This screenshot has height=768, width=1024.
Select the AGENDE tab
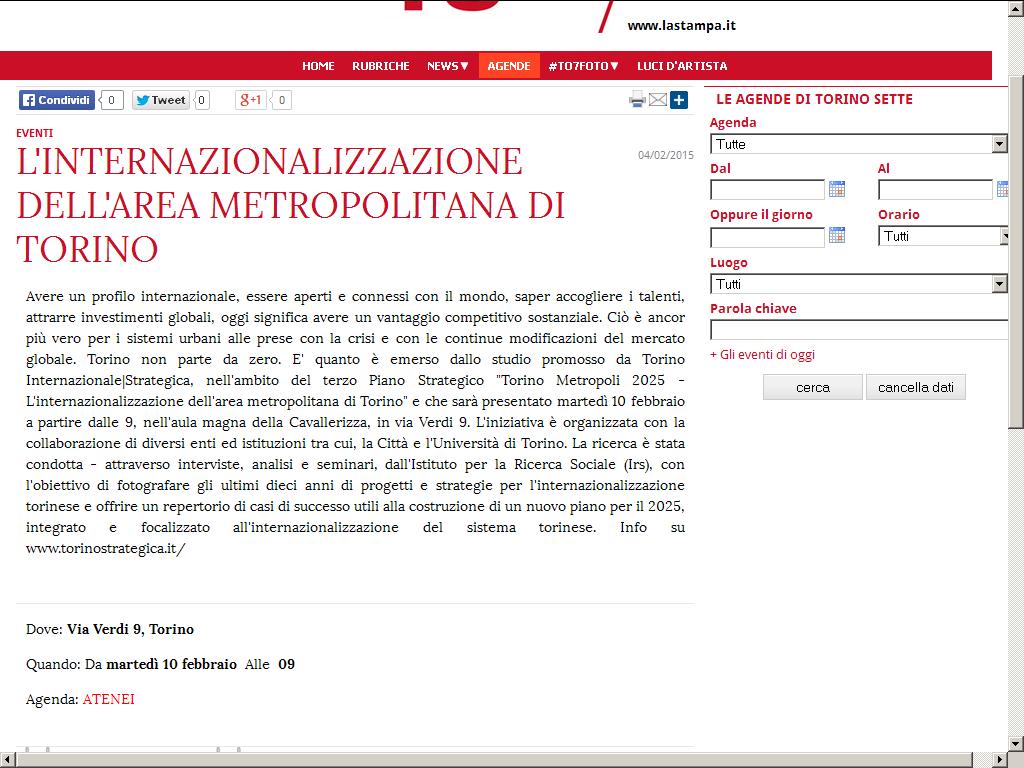coord(509,66)
